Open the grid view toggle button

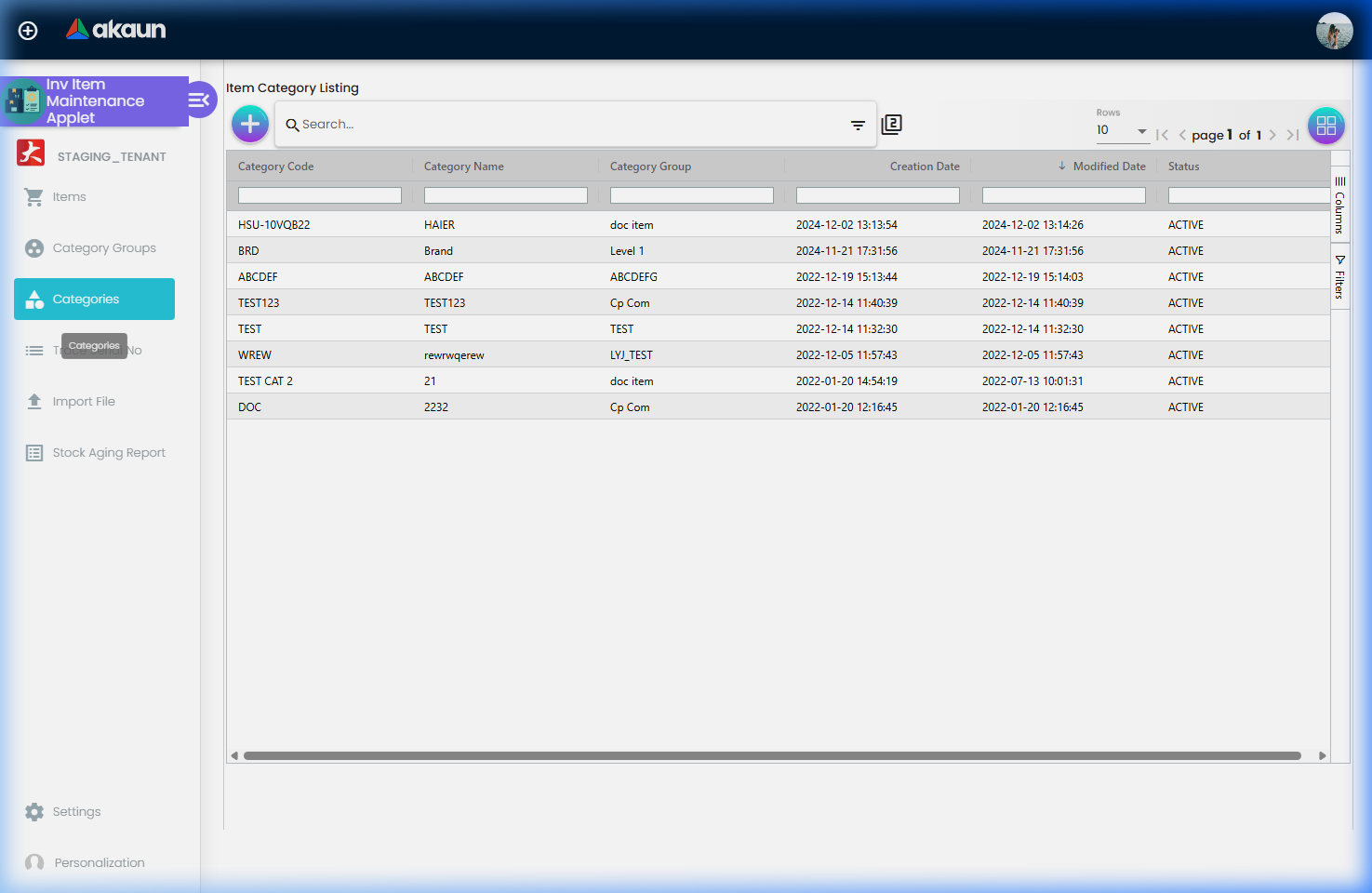(x=1325, y=126)
